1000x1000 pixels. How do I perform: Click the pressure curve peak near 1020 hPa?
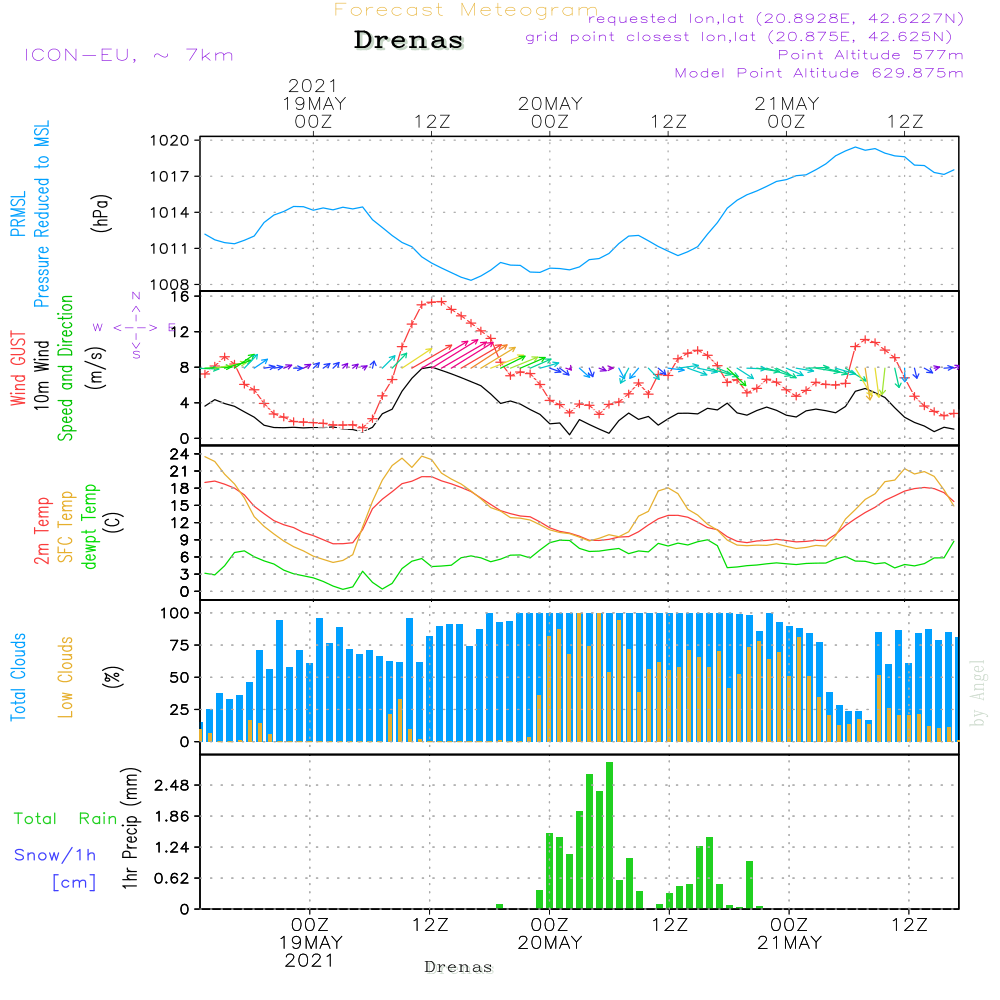pos(856,148)
